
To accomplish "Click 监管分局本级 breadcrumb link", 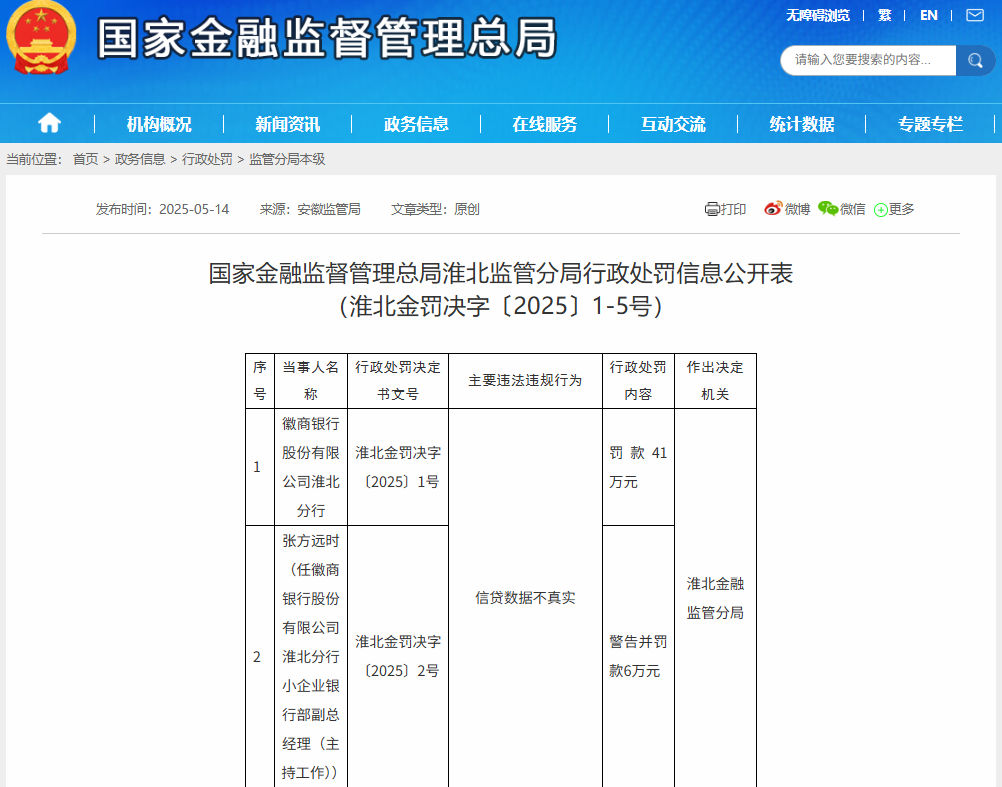I will click(x=287, y=159).
